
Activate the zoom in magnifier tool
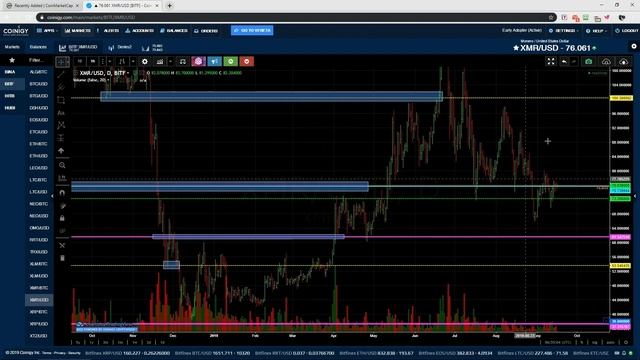tap(62, 165)
